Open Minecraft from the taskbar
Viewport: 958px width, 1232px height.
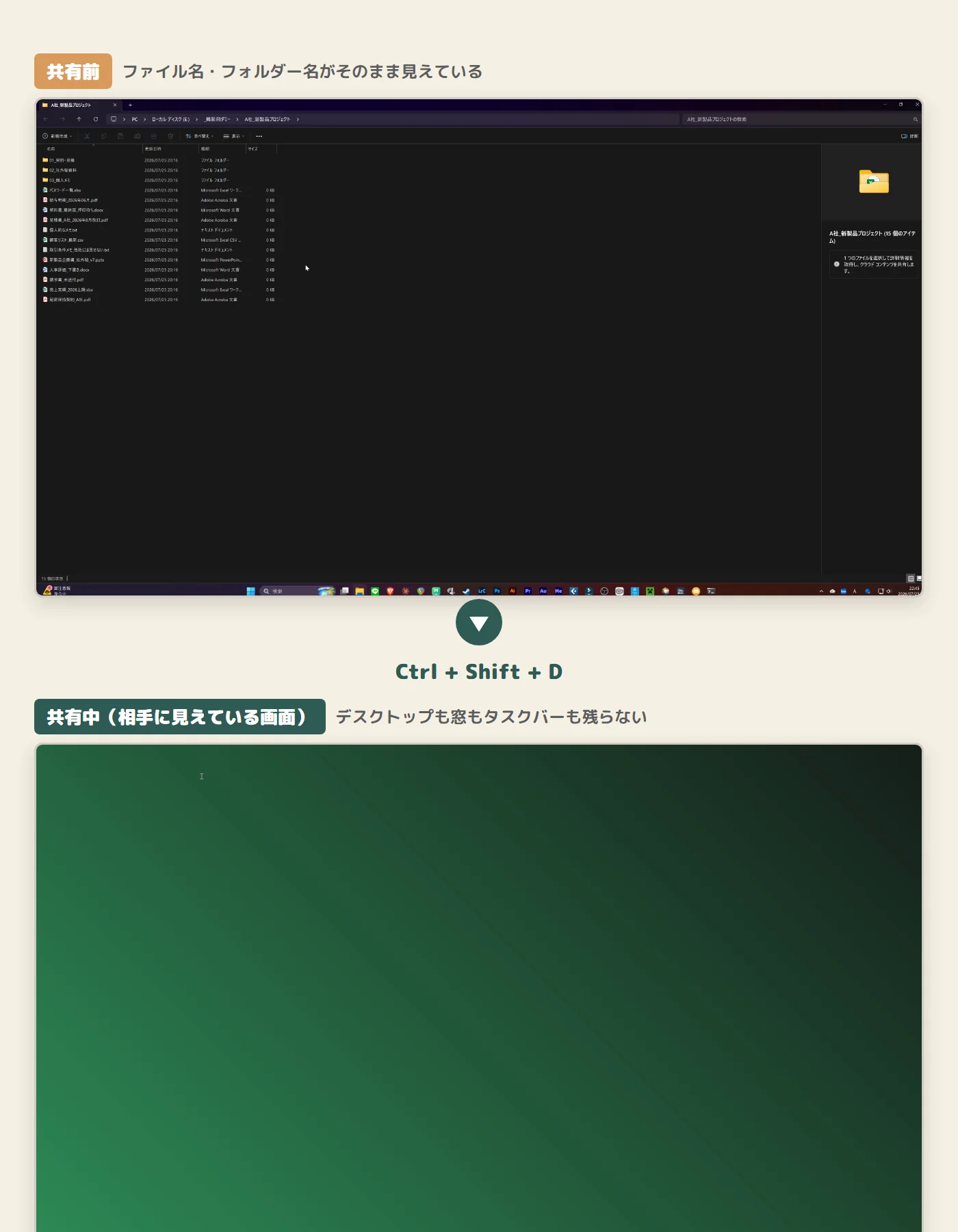pyautogui.click(x=650, y=591)
